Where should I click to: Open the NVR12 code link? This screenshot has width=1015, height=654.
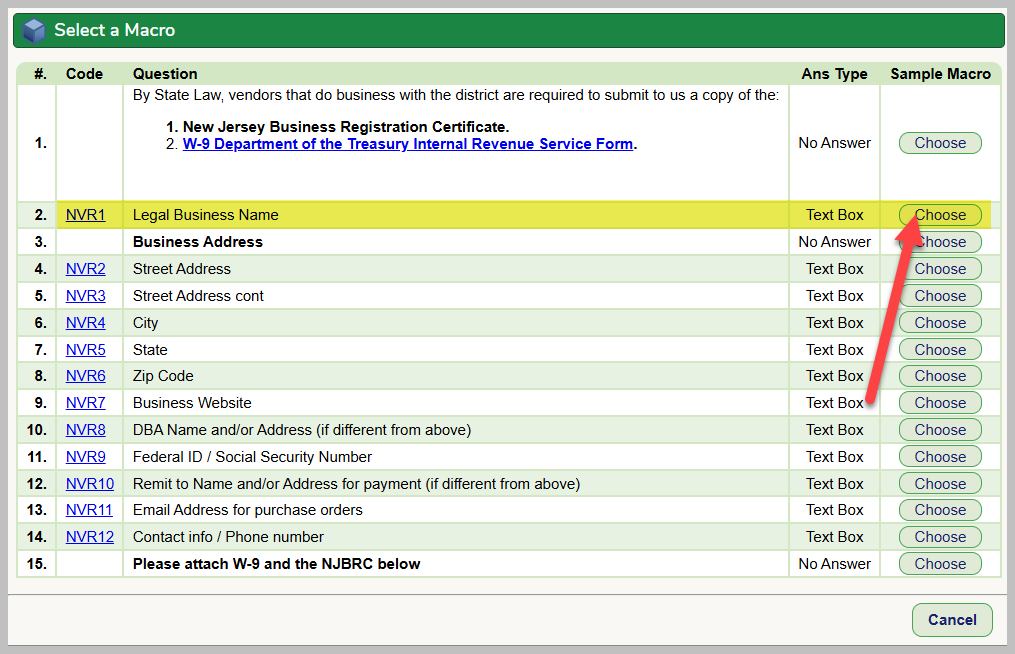point(90,537)
